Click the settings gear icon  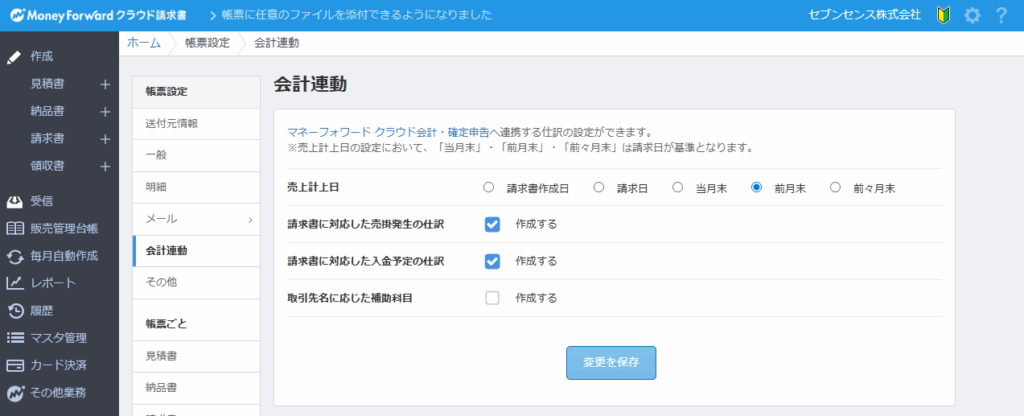click(972, 15)
